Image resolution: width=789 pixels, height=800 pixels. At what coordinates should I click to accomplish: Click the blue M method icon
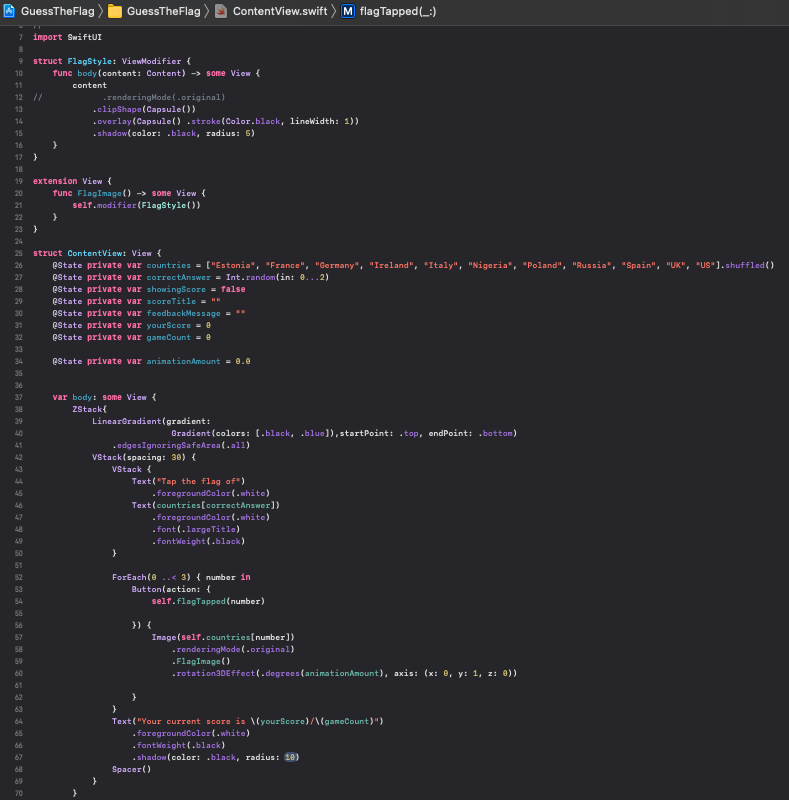point(348,11)
